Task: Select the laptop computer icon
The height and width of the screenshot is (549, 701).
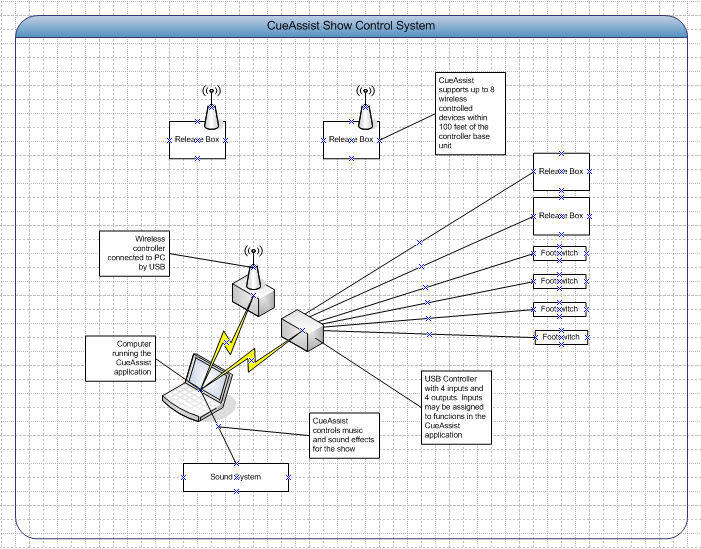Action: tap(199, 388)
